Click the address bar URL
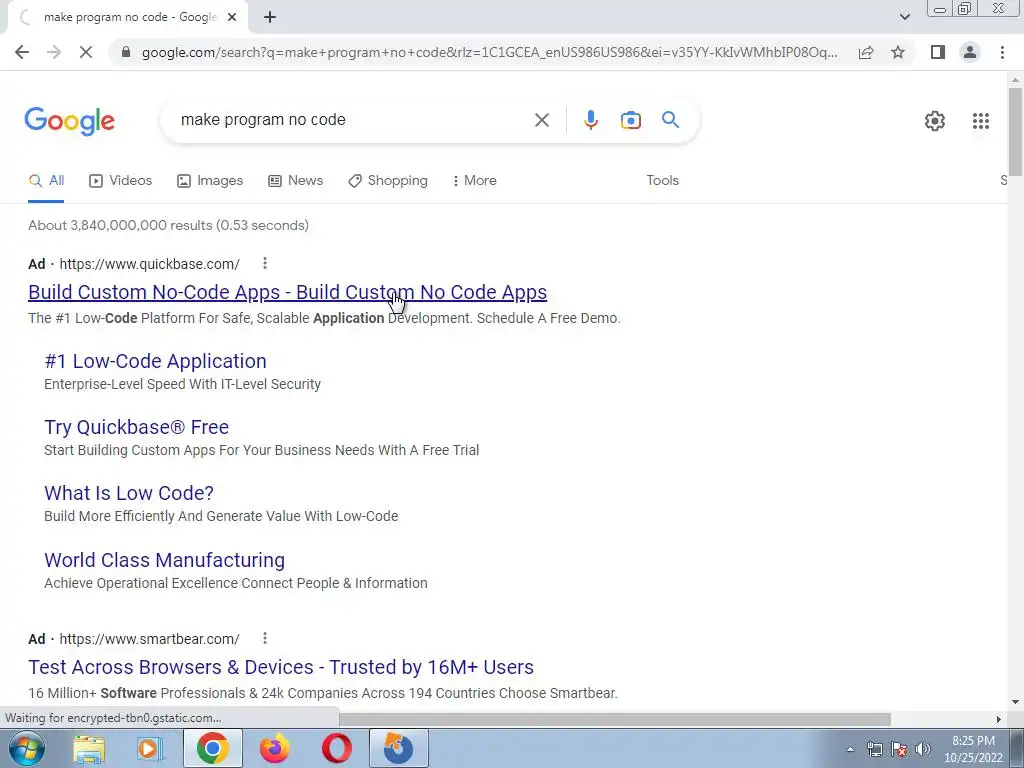The height and width of the screenshot is (768, 1024). point(490,52)
